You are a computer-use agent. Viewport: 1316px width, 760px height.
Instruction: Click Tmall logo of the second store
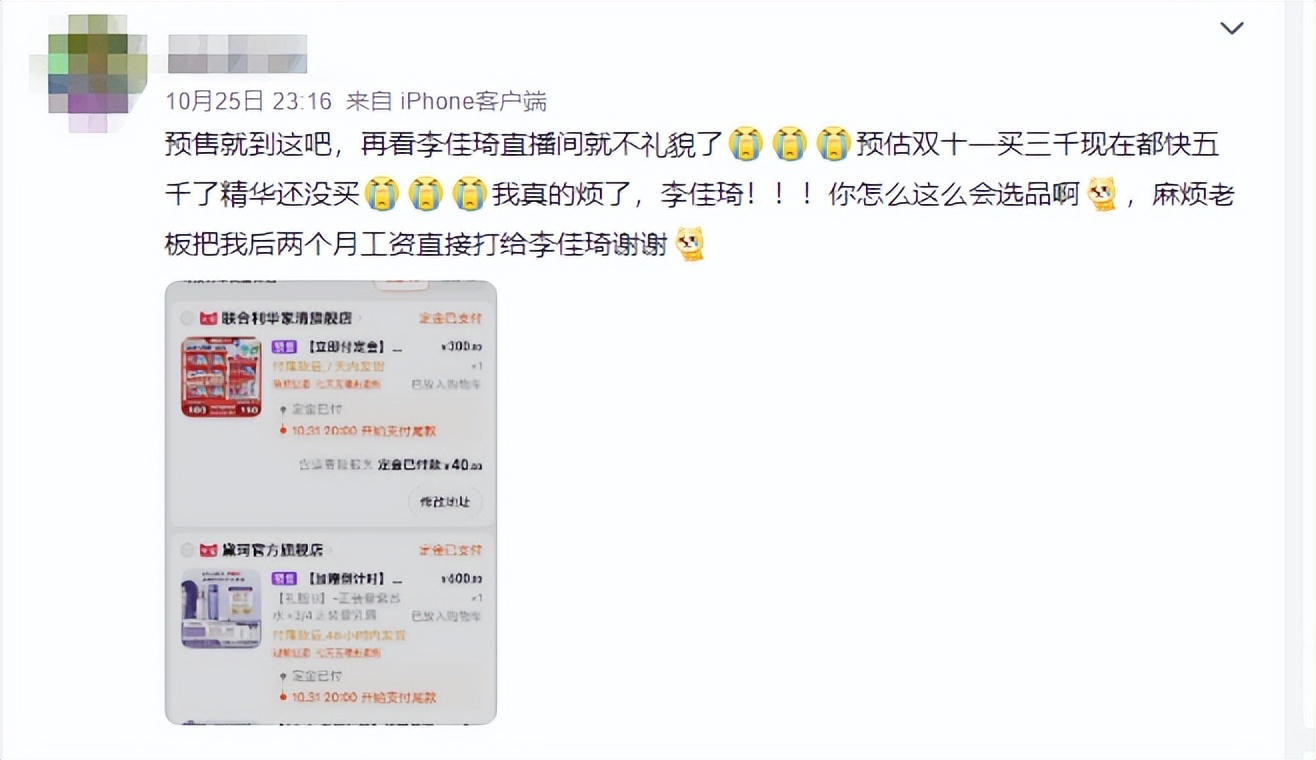coord(208,550)
